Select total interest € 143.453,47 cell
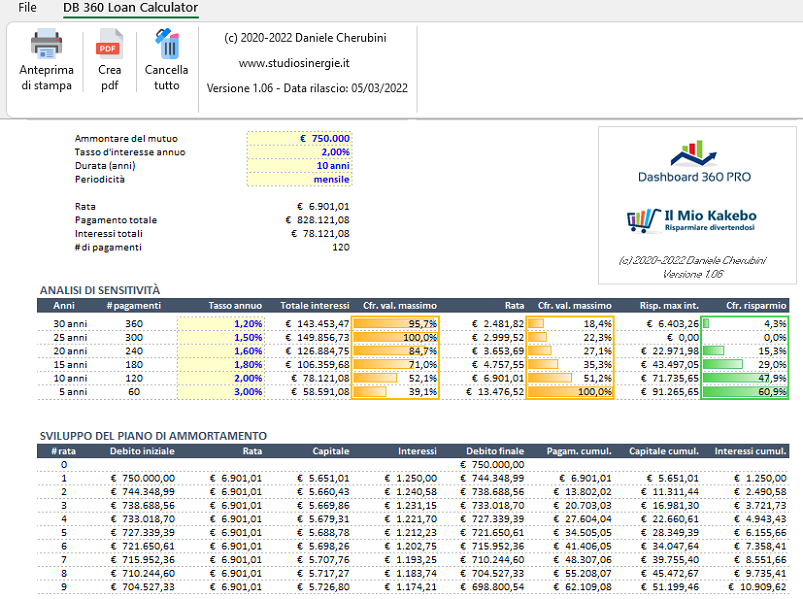 tap(317, 324)
